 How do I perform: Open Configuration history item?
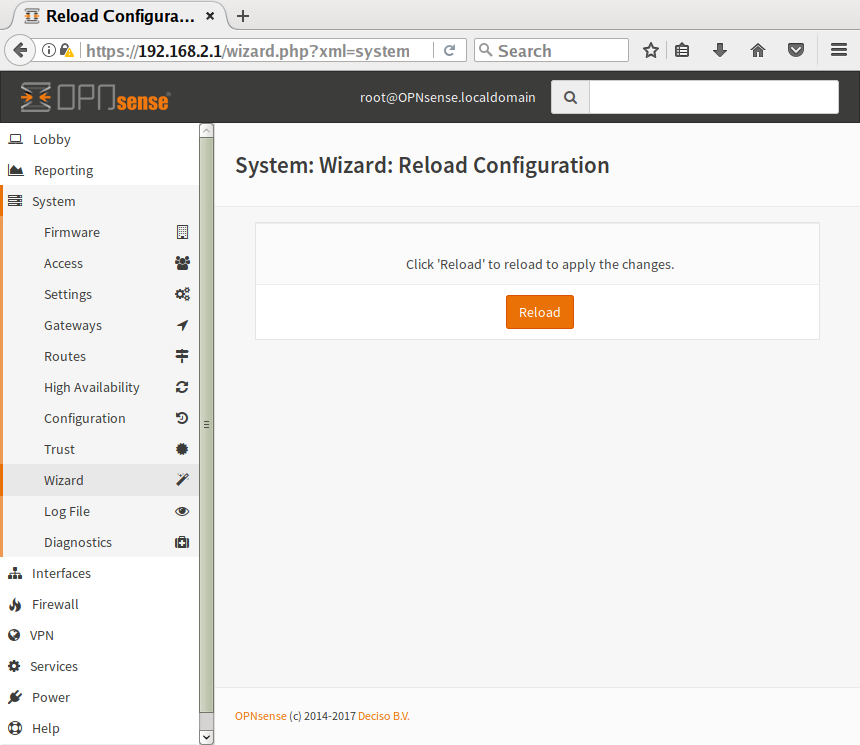pos(85,418)
